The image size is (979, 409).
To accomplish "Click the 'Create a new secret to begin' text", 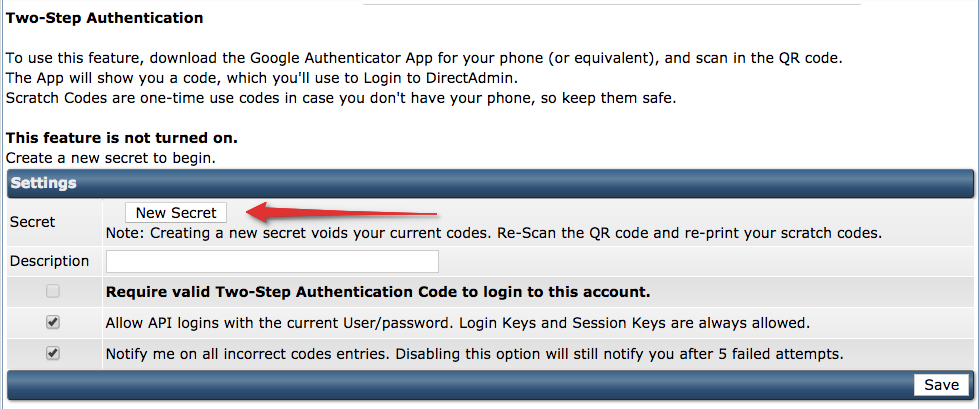I will (x=111, y=157).
